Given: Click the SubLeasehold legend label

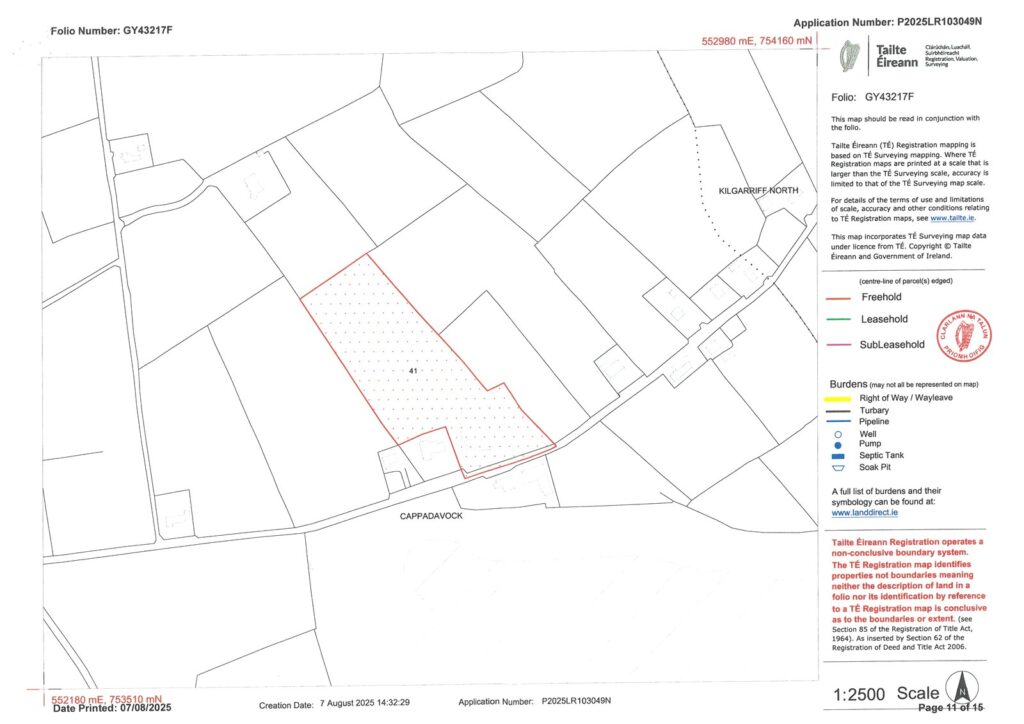Looking at the screenshot, I should coord(892,345).
